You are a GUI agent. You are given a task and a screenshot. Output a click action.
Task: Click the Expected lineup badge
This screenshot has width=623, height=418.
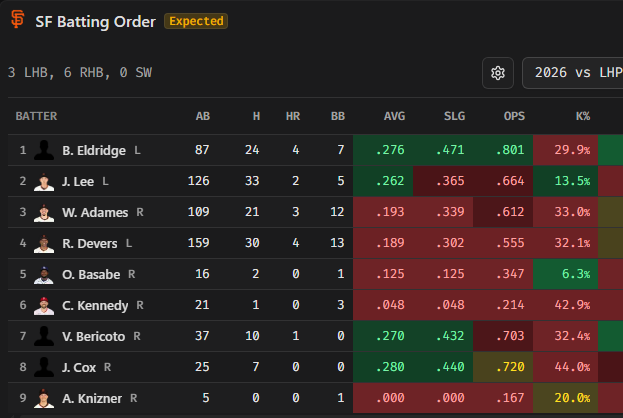pos(196,21)
